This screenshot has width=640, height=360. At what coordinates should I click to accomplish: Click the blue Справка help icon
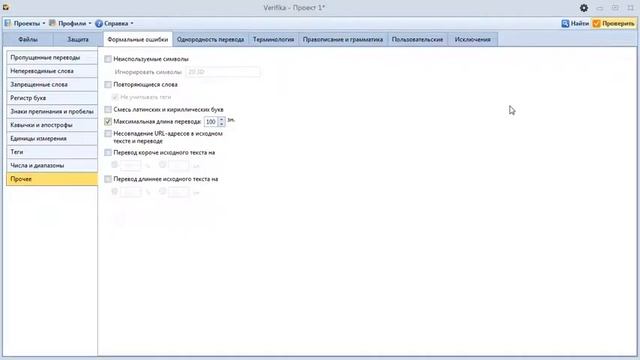click(x=99, y=24)
